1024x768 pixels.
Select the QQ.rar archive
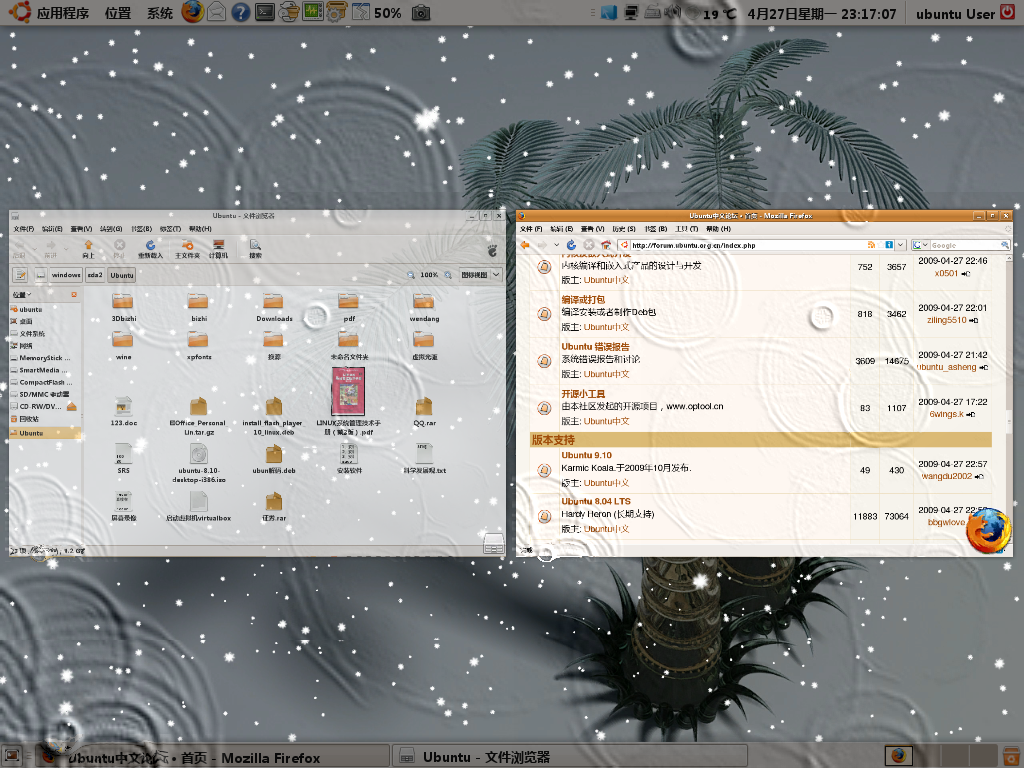[x=424, y=411]
